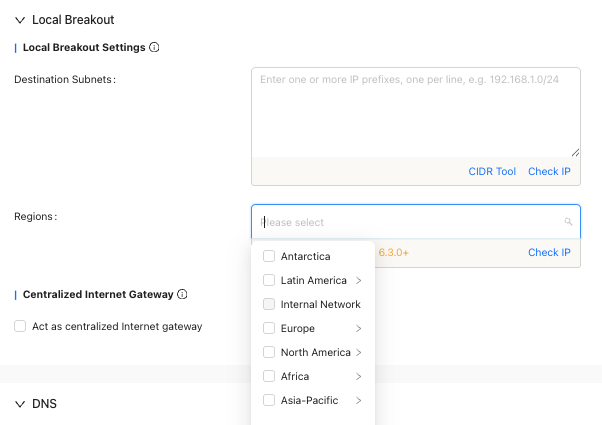Select the Antarctica option label
This screenshot has width=602, height=425.
(x=305, y=256)
